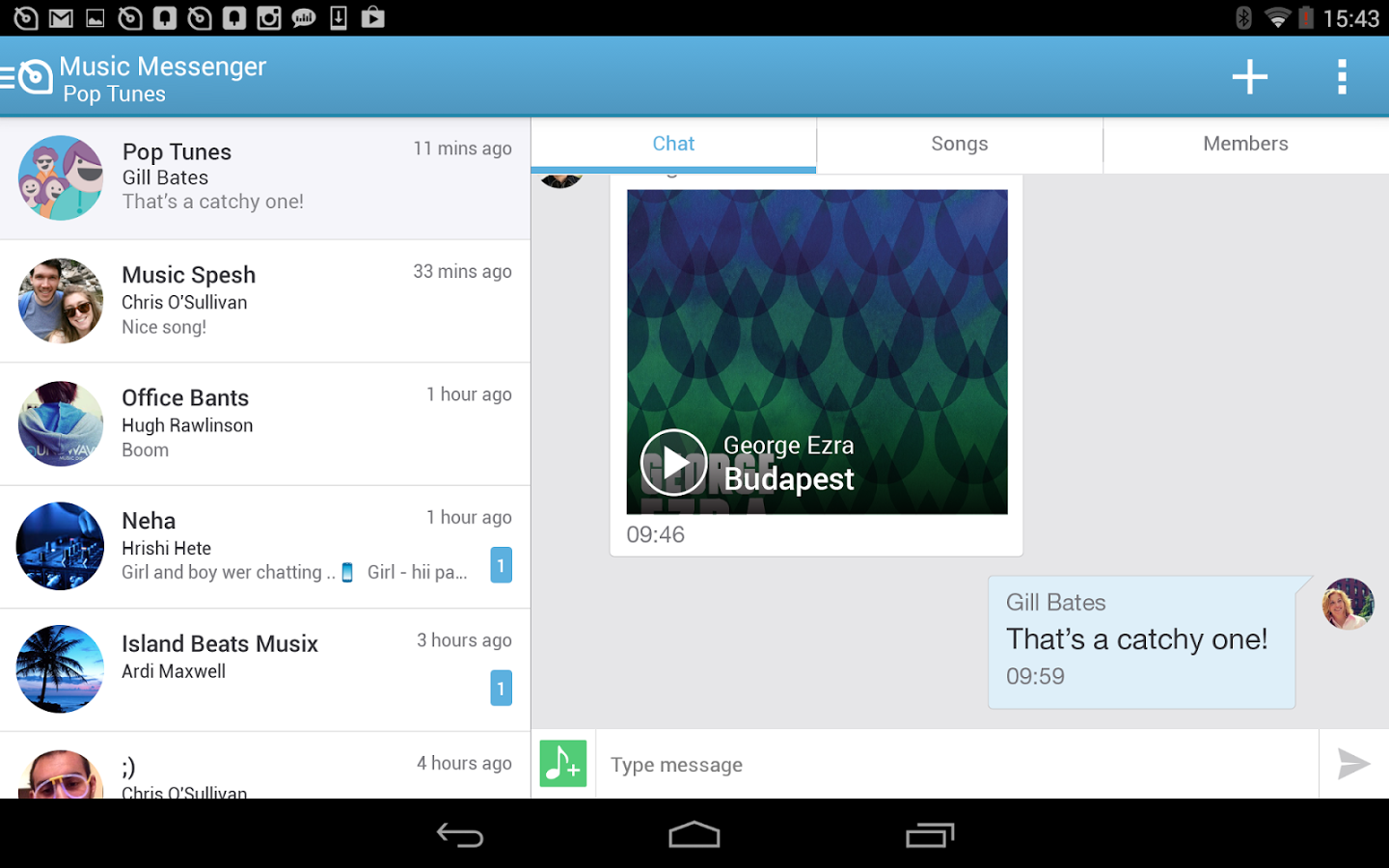The image size is (1389, 868).
Task: Tap the Pop Tunes group avatar
Action: 61,177
